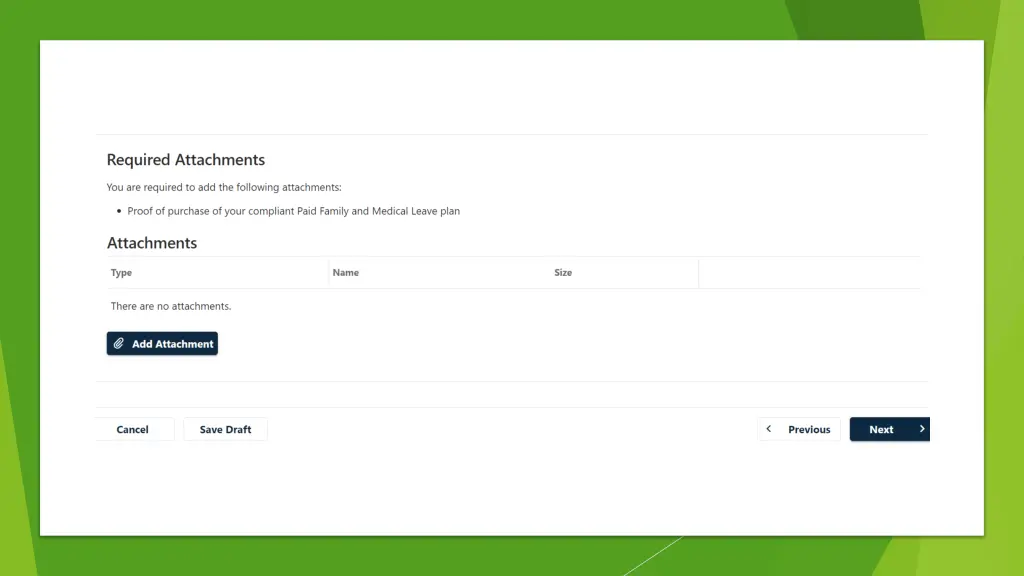This screenshot has height=576, width=1024.
Task: Click the right chevron beside Next
Action: 921,429
